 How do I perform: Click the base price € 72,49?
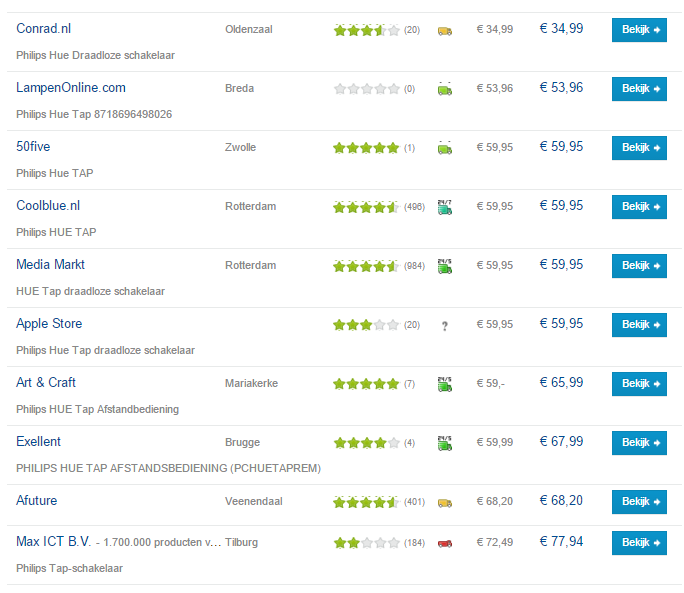(x=495, y=542)
